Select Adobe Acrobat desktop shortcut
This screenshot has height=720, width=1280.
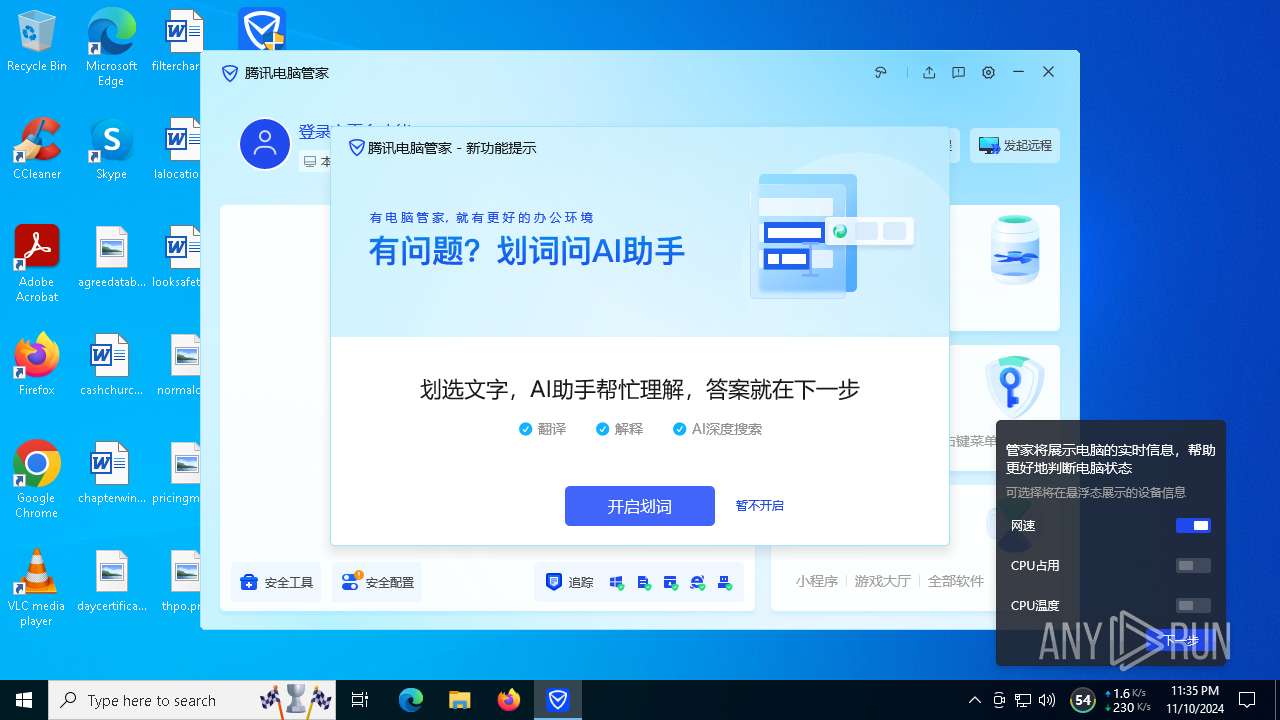pos(37,264)
